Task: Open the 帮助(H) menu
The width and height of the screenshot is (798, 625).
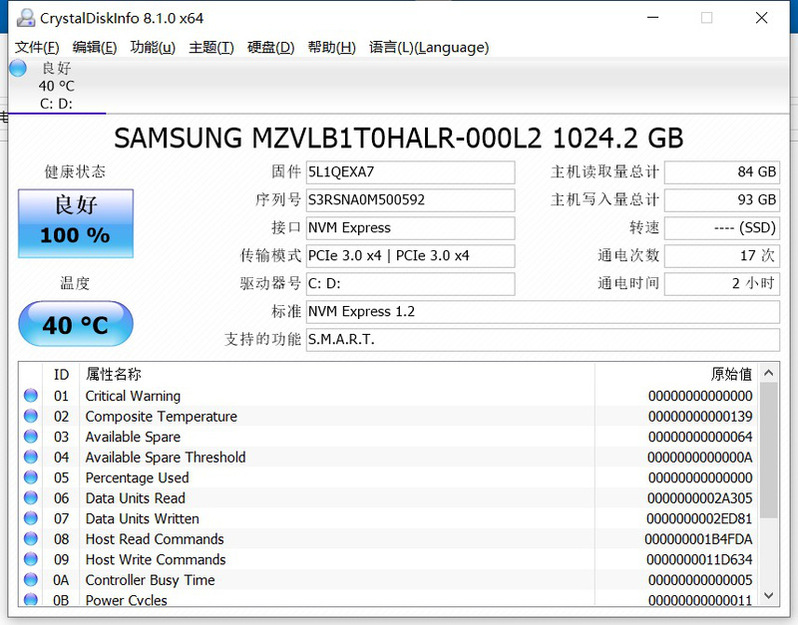Action: coord(331,47)
